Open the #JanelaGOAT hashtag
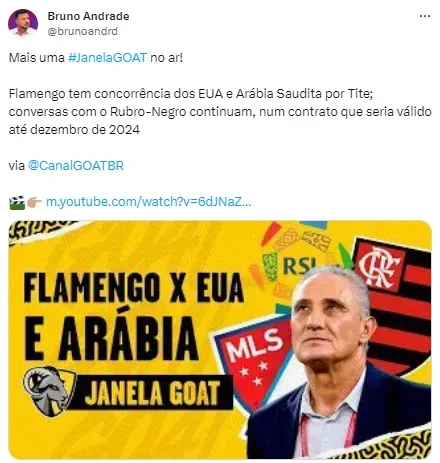This screenshot has width=440, height=463. click(x=107, y=58)
